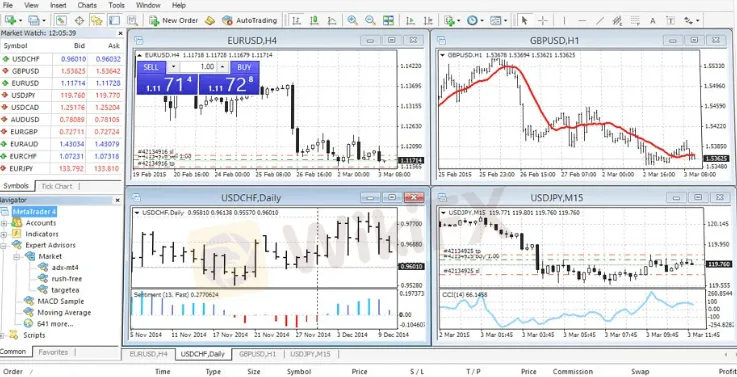
Task: Expand the Indicators node in Navigator
Action: (x=4, y=234)
